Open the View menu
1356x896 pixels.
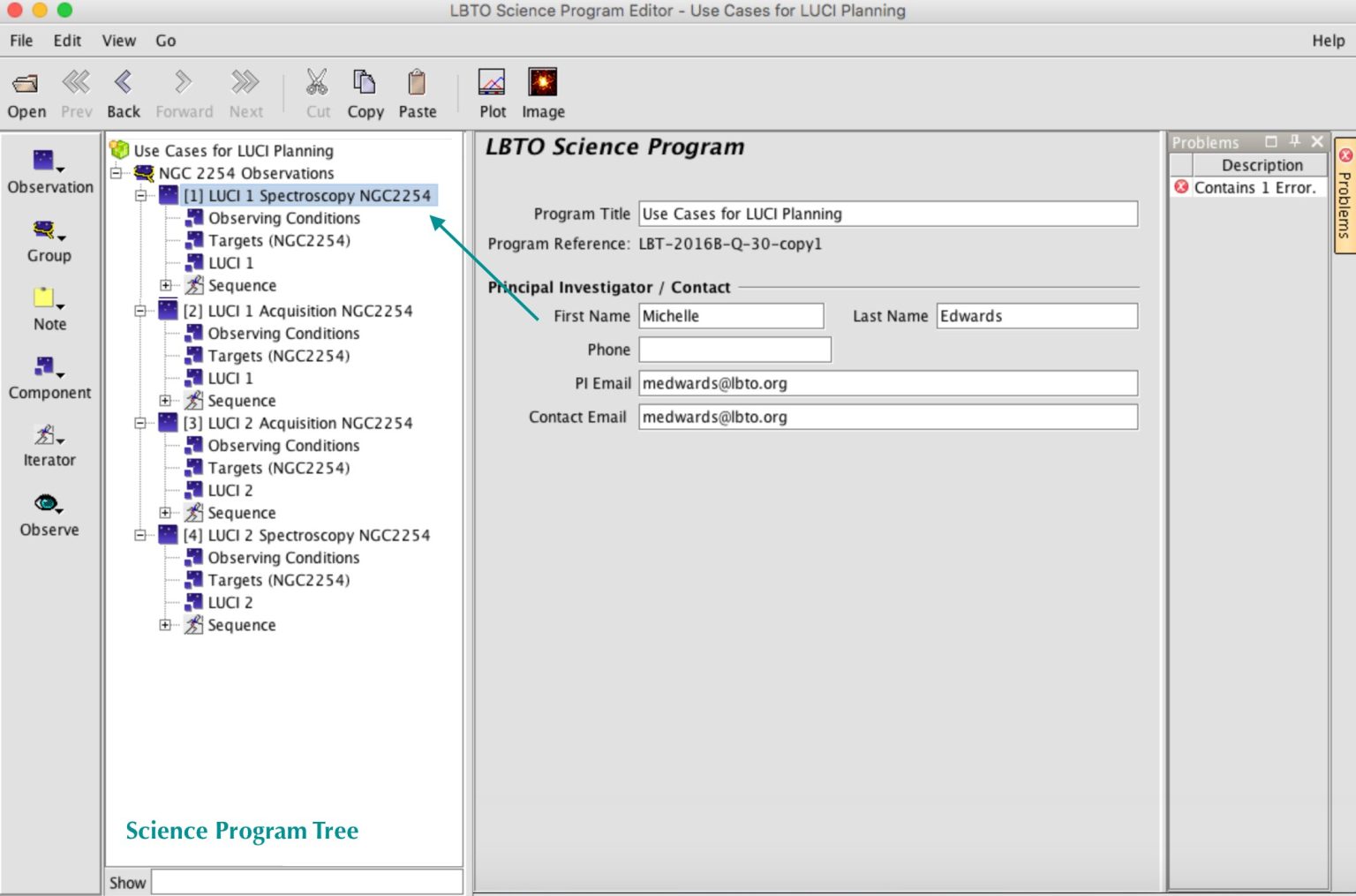(118, 41)
